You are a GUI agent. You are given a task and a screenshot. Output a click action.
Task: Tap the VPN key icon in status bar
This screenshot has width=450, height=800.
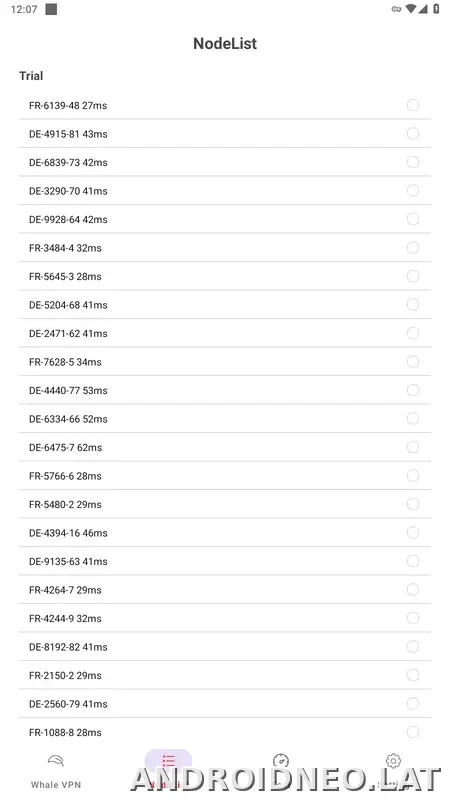(396, 9)
